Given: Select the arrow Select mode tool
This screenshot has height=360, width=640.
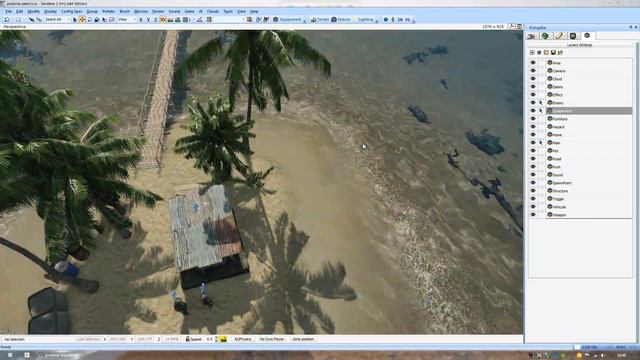Looking at the screenshot, I should coord(75,19).
